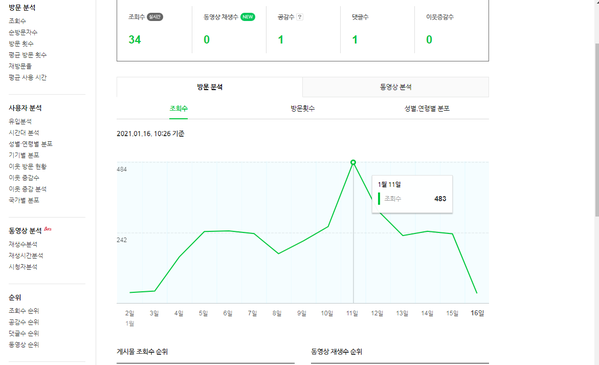Open 평균 사용 시간 in the sidebar
The image size is (599, 365).
click(28, 78)
